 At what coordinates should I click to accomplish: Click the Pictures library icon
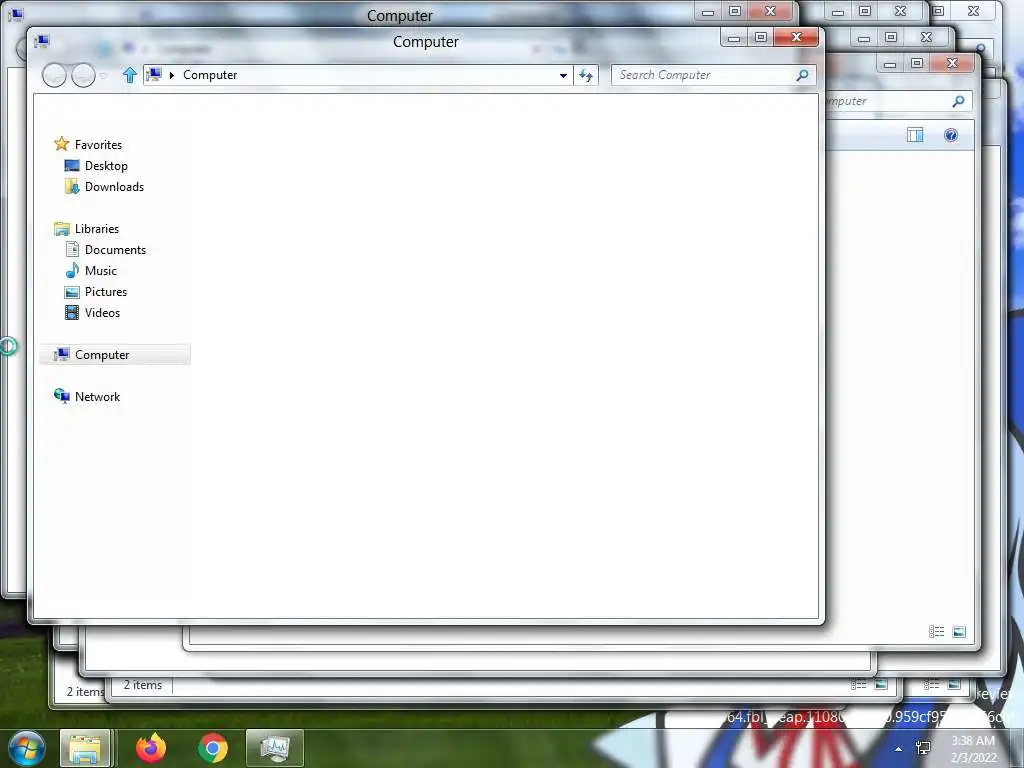(72, 292)
